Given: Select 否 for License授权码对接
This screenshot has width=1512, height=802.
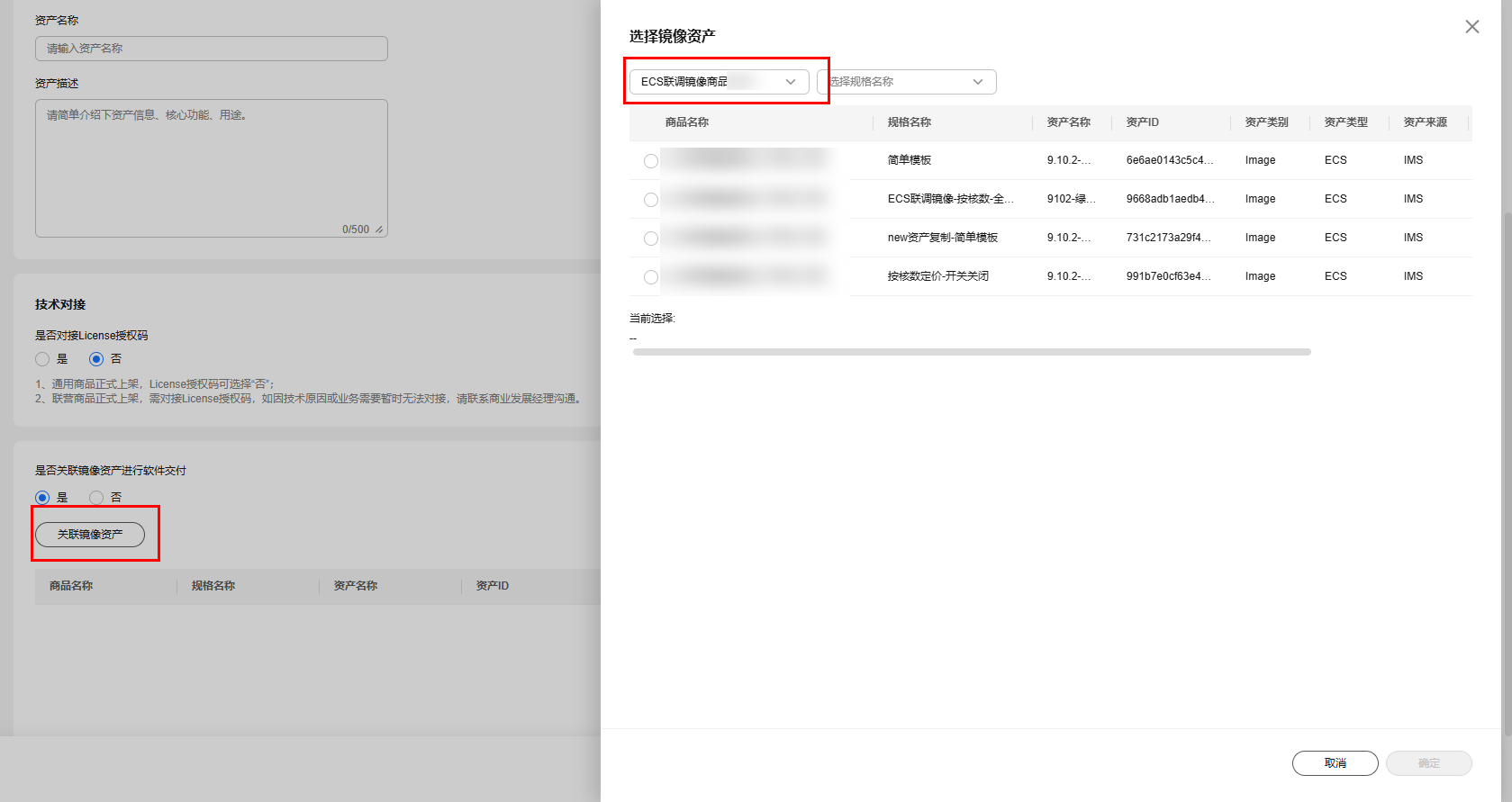Looking at the screenshot, I should tap(96, 359).
